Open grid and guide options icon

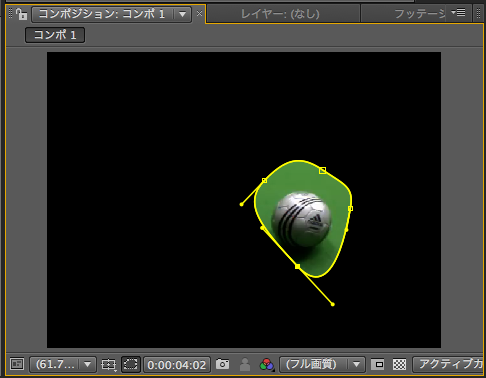pyautogui.click(x=109, y=364)
